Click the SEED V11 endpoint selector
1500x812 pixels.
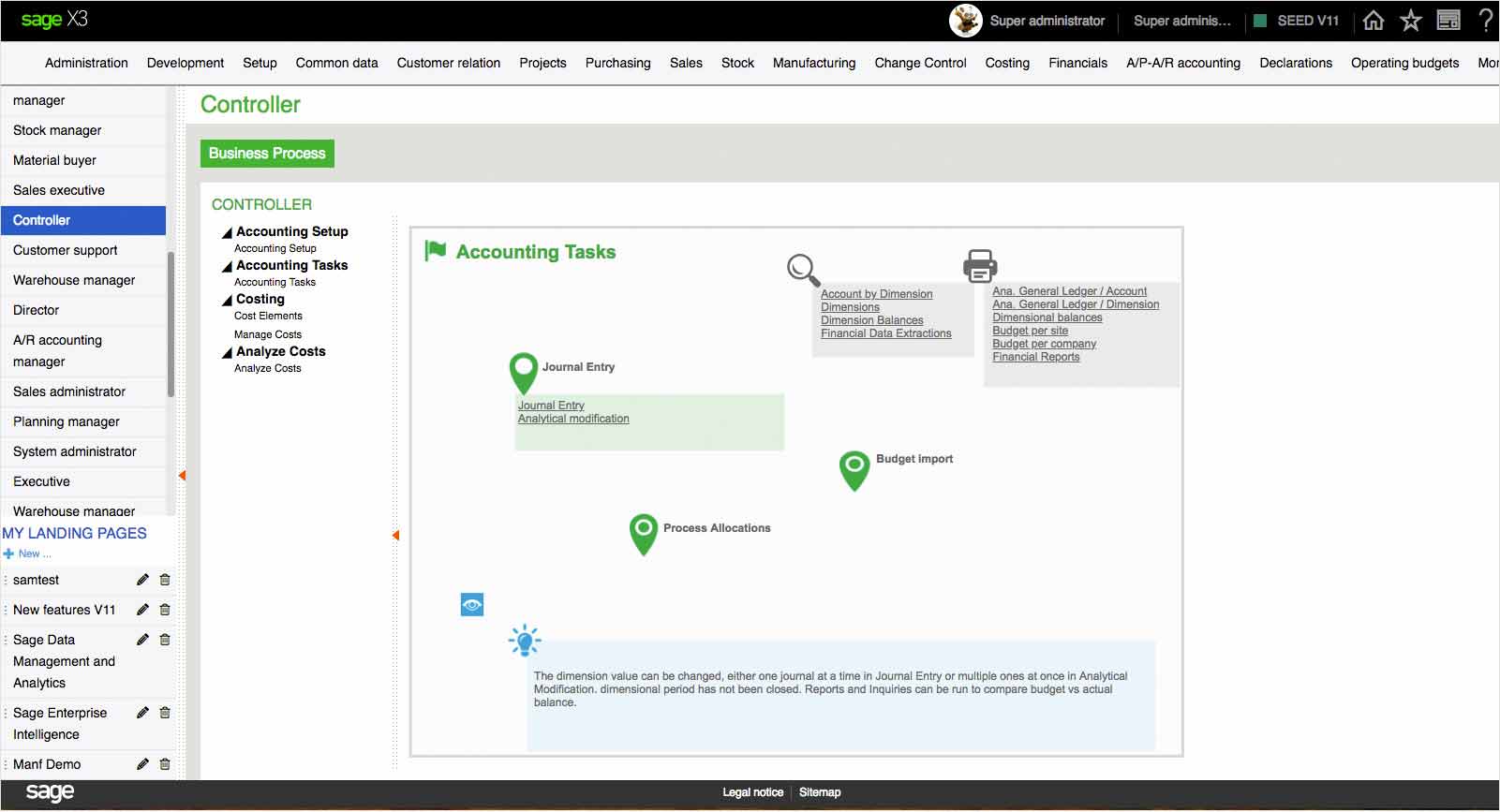tap(1297, 21)
